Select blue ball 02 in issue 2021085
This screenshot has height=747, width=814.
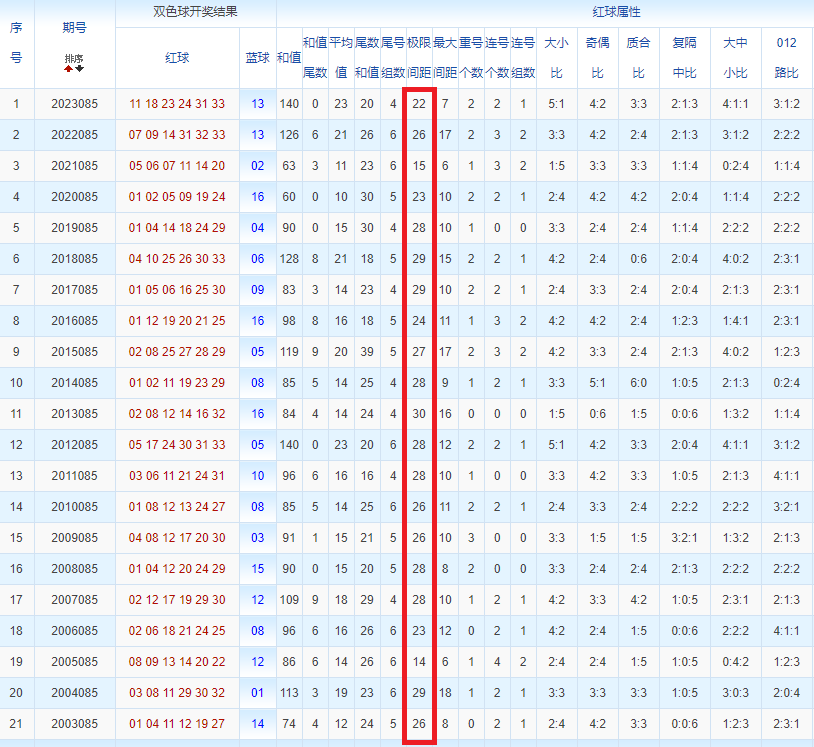pyautogui.click(x=257, y=166)
